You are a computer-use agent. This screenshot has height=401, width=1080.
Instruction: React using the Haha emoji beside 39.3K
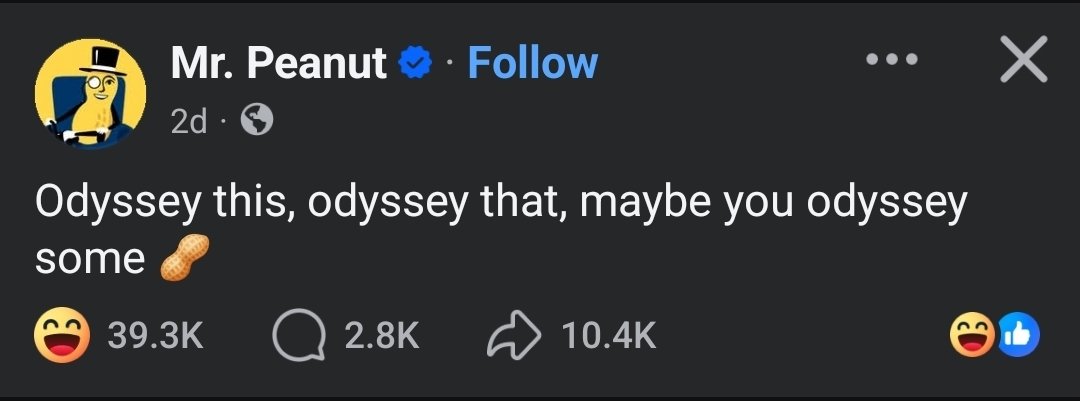point(62,336)
